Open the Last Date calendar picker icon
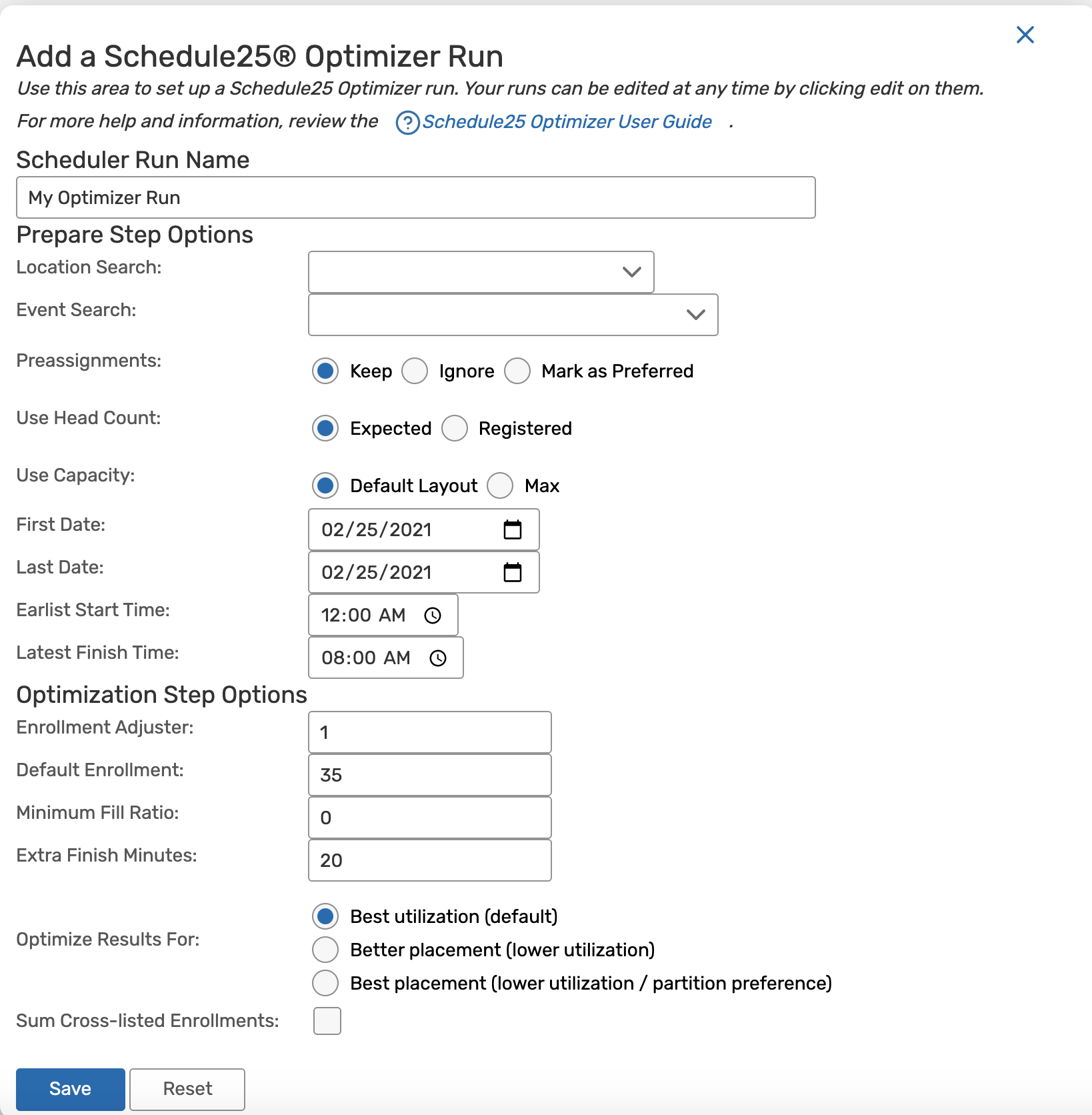This screenshot has width=1092, height=1115. (512, 573)
